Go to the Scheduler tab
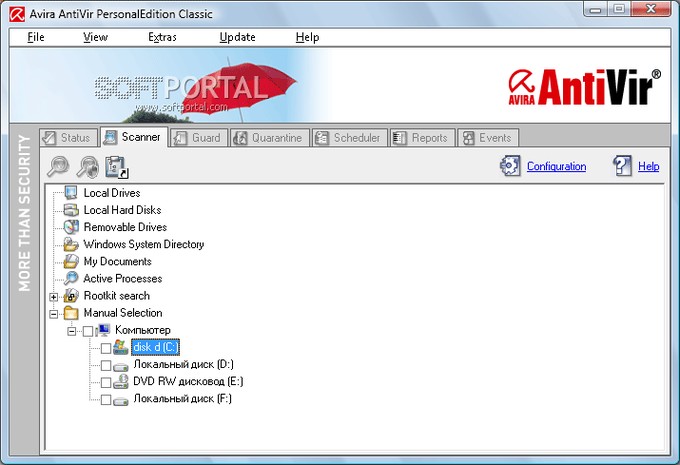 (349, 138)
